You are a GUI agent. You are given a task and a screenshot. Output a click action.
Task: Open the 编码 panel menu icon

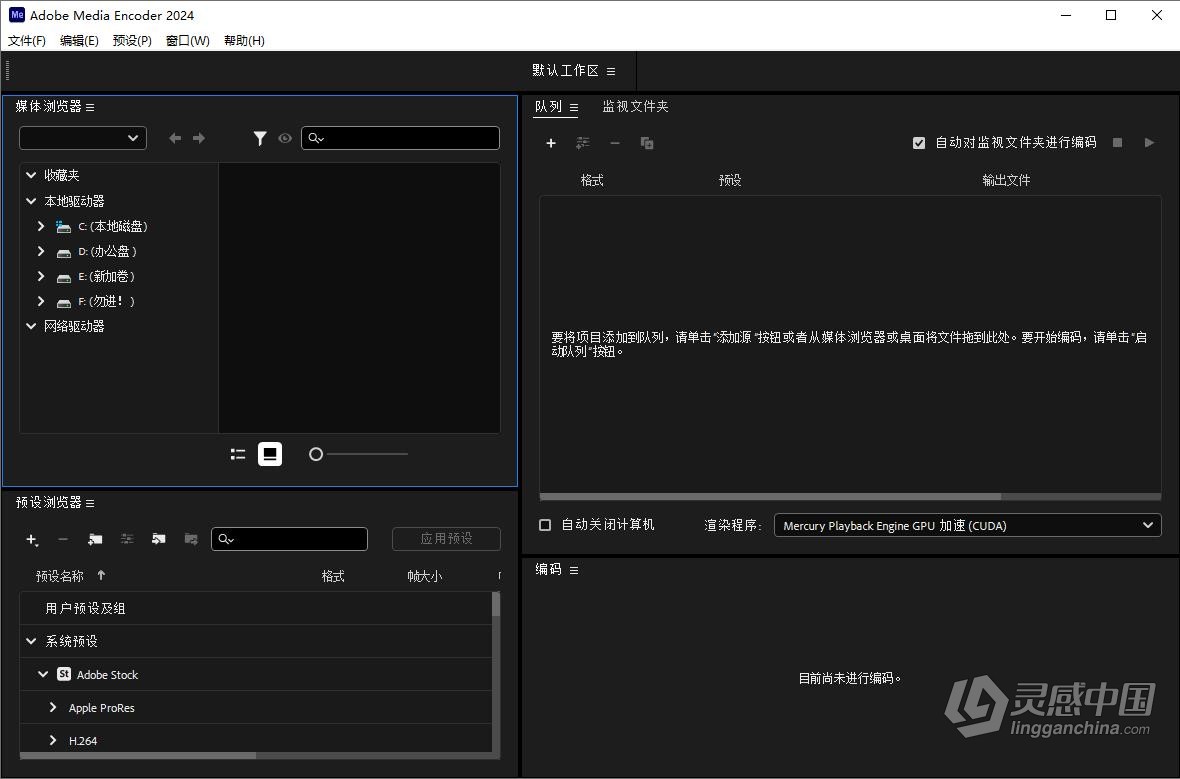(x=573, y=571)
